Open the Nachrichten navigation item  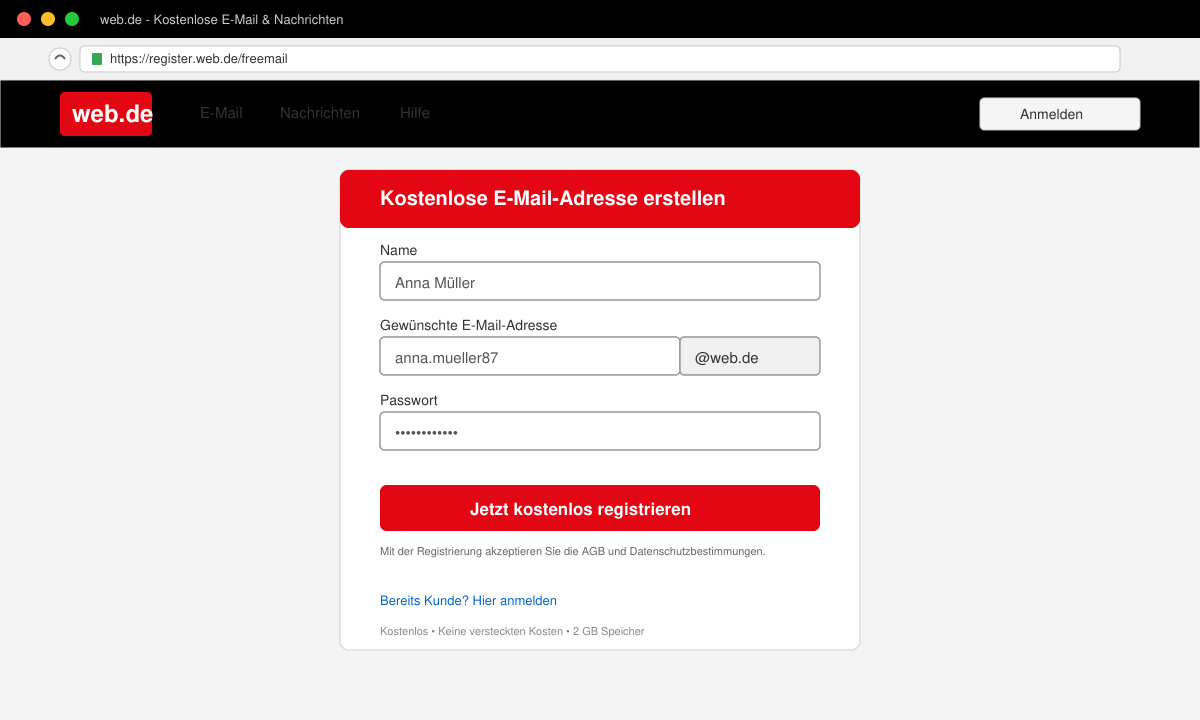(320, 113)
